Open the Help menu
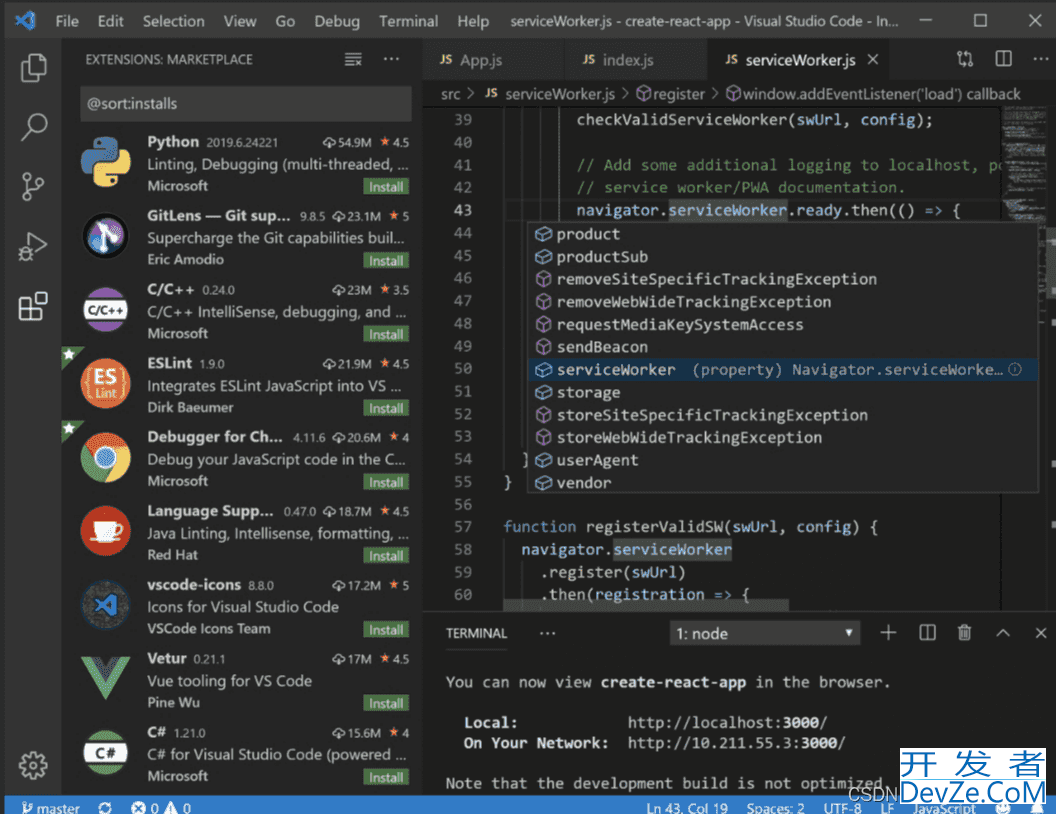Image resolution: width=1056 pixels, height=814 pixels. point(473,21)
